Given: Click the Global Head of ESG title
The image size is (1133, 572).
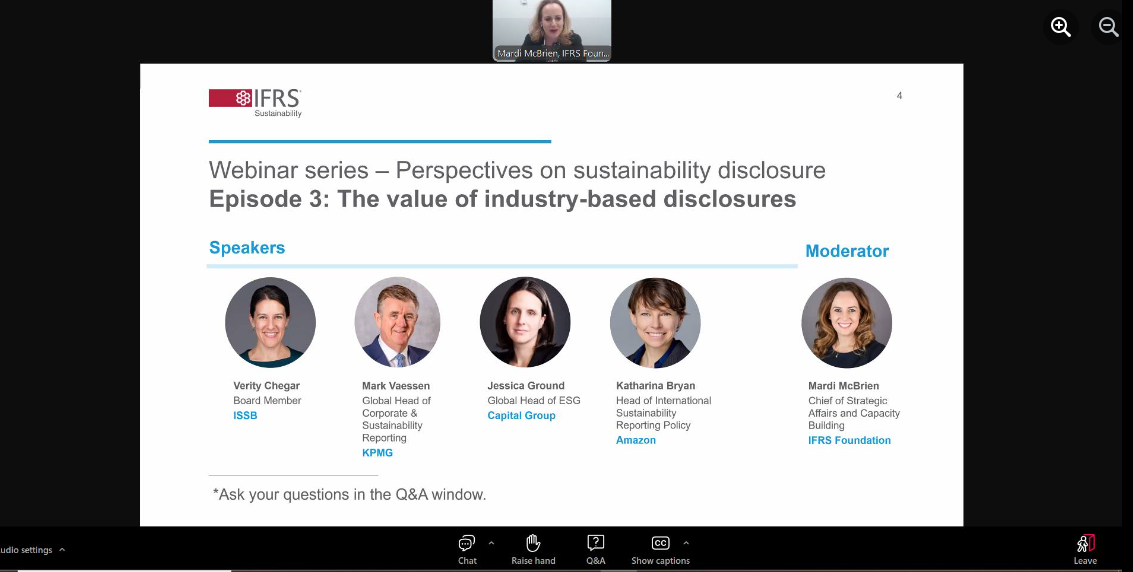Looking at the screenshot, I should tap(533, 400).
